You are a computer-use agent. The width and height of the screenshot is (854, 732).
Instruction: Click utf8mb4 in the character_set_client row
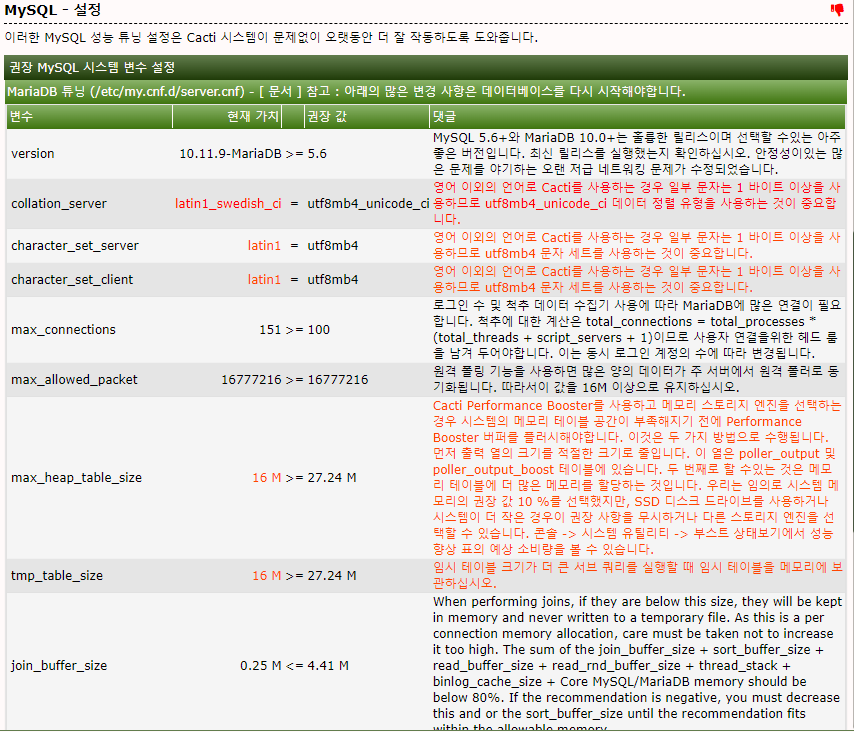[333, 279]
